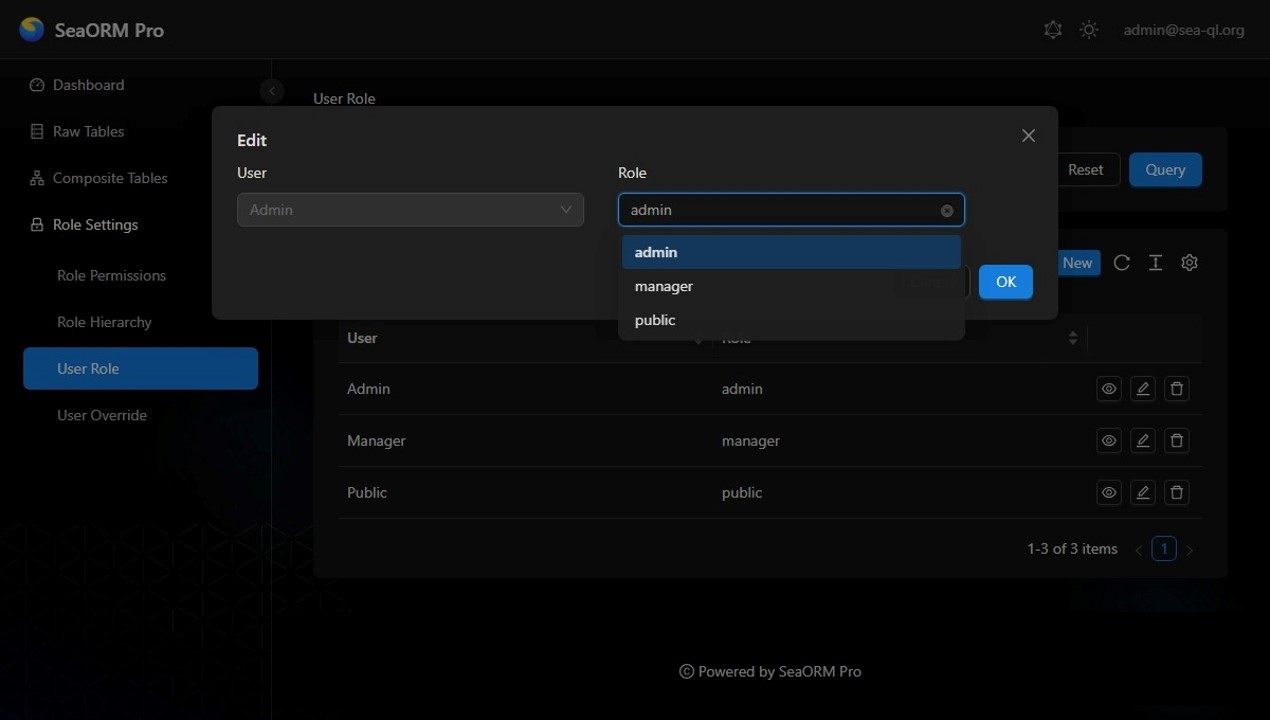Click the refresh icon in table toolbar
1270x720 pixels.
click(x=1122, y=263)
